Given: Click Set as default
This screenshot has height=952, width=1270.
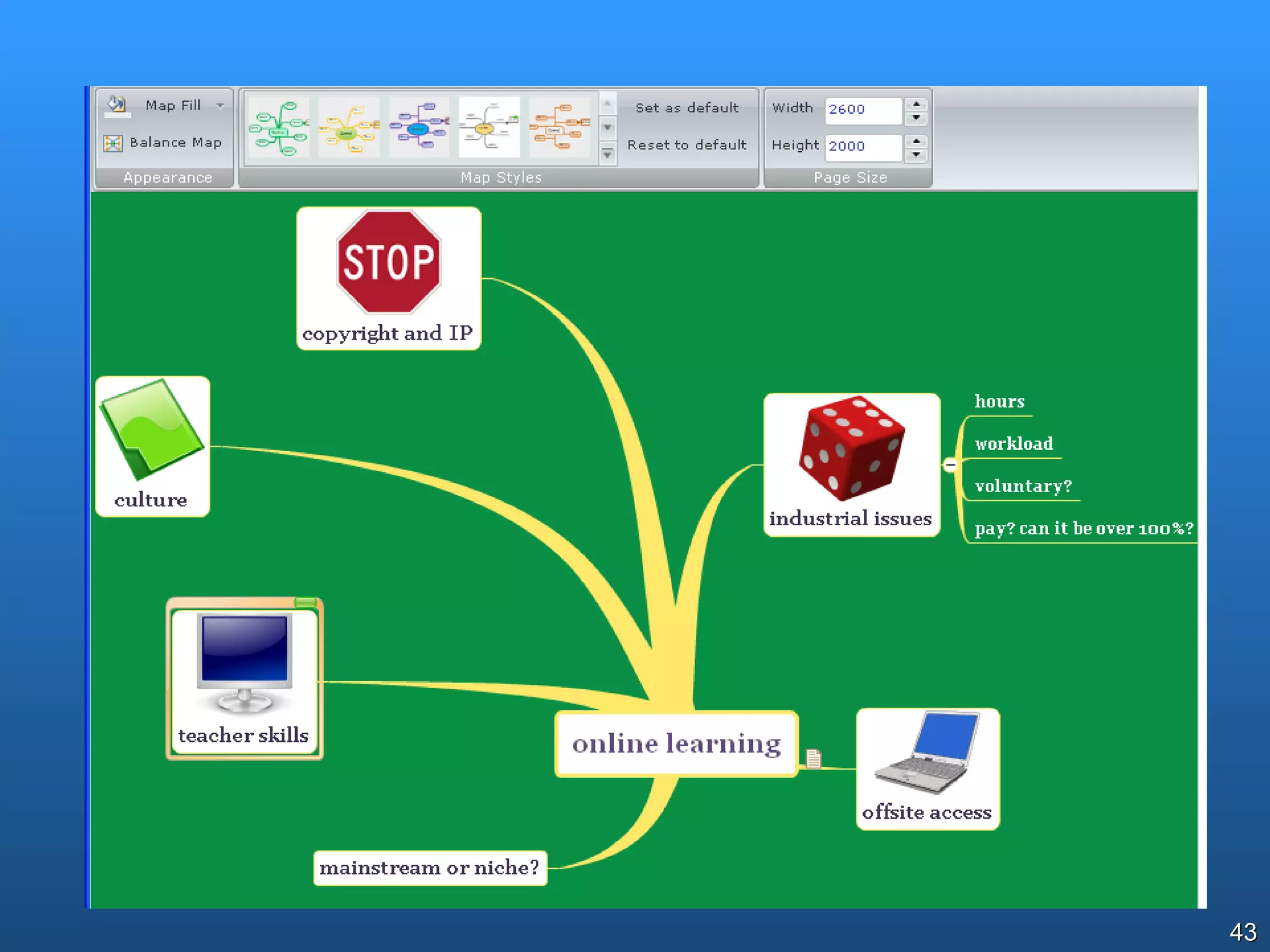Looking at the screenshot, I should click(686, 108).
